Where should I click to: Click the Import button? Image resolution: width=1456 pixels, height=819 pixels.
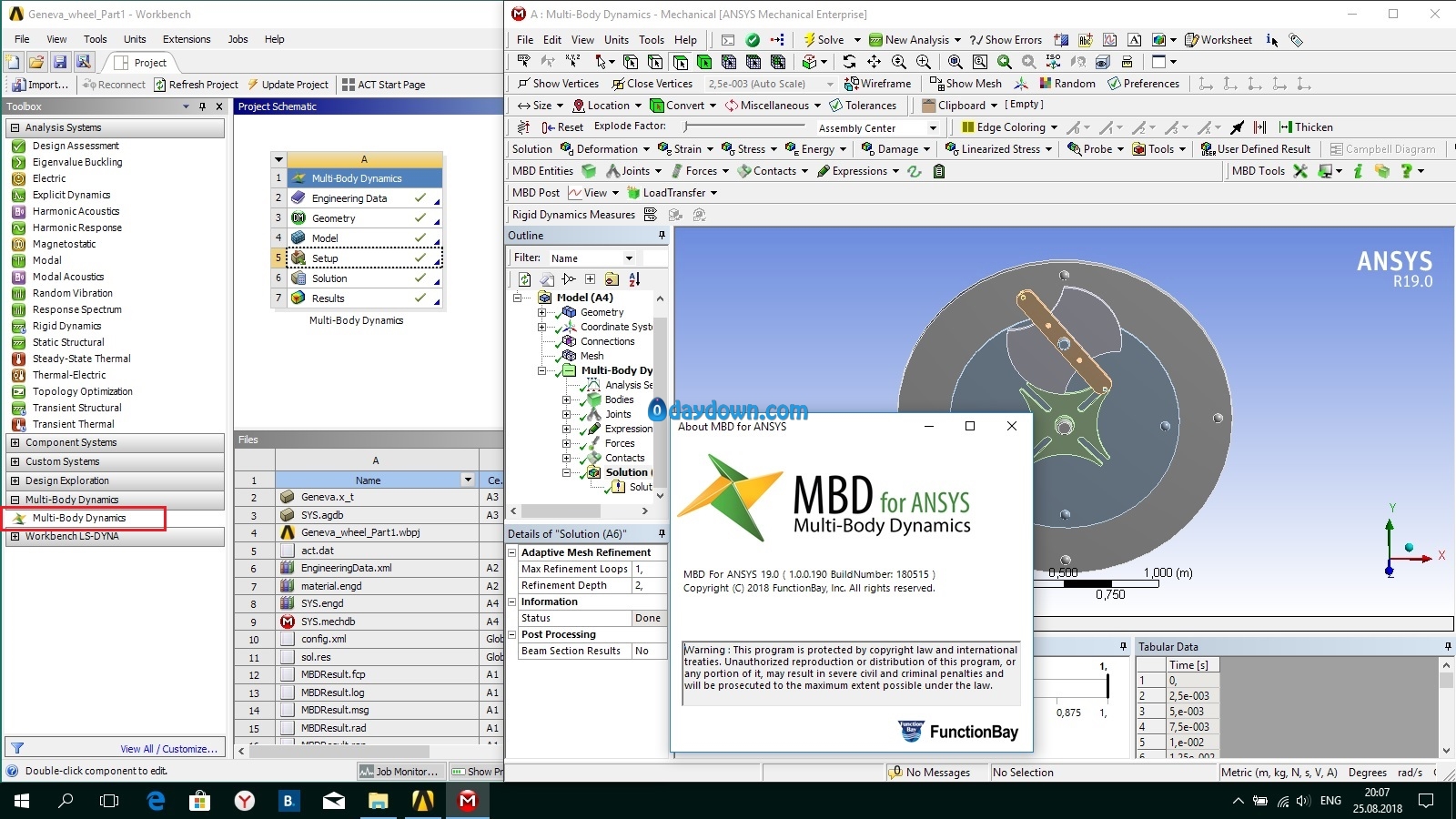click(40, 85)
